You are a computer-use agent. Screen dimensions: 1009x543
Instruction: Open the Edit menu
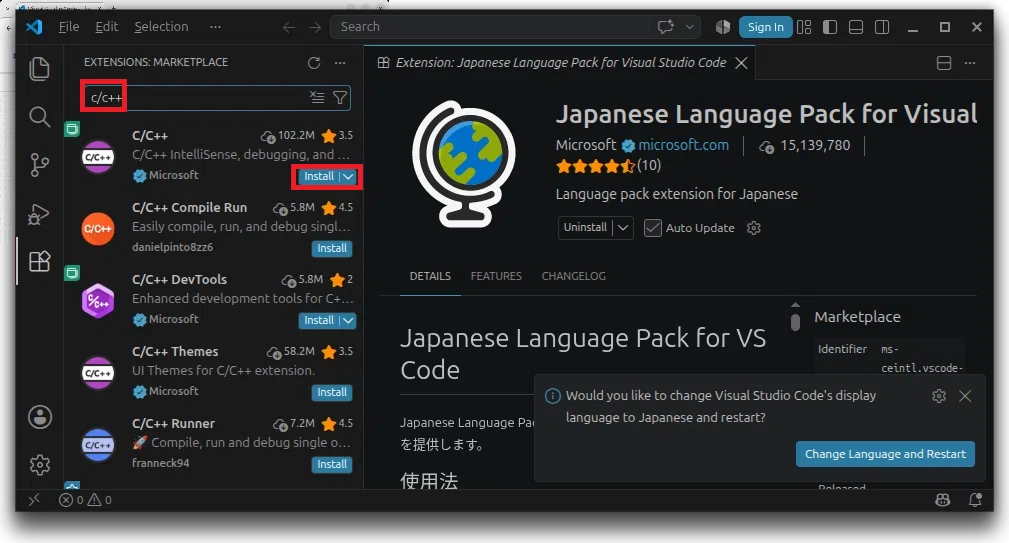[x=107, y=27]
